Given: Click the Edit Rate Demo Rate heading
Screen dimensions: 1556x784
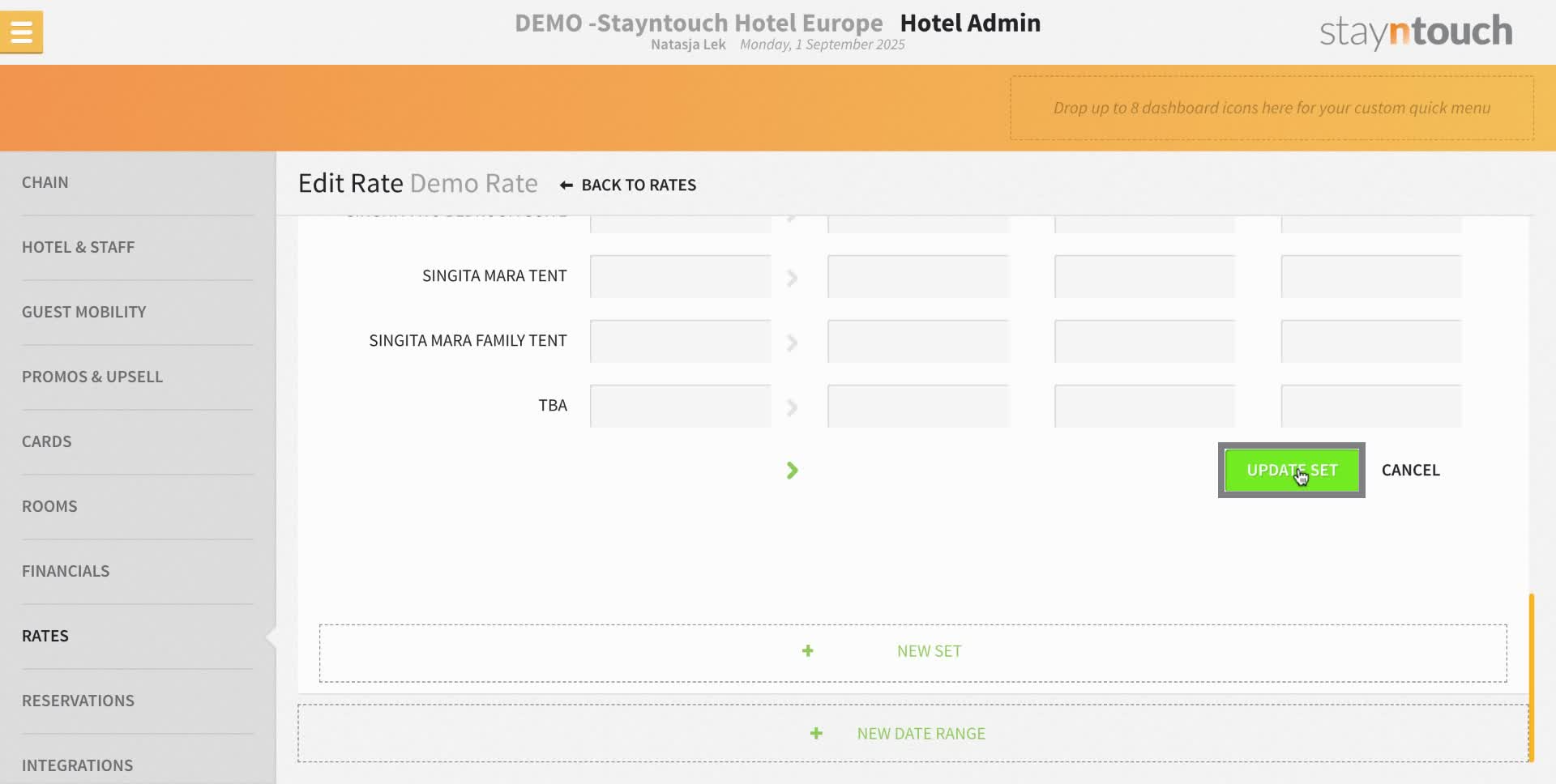Looking at the screenshot, I should [418, 184].
